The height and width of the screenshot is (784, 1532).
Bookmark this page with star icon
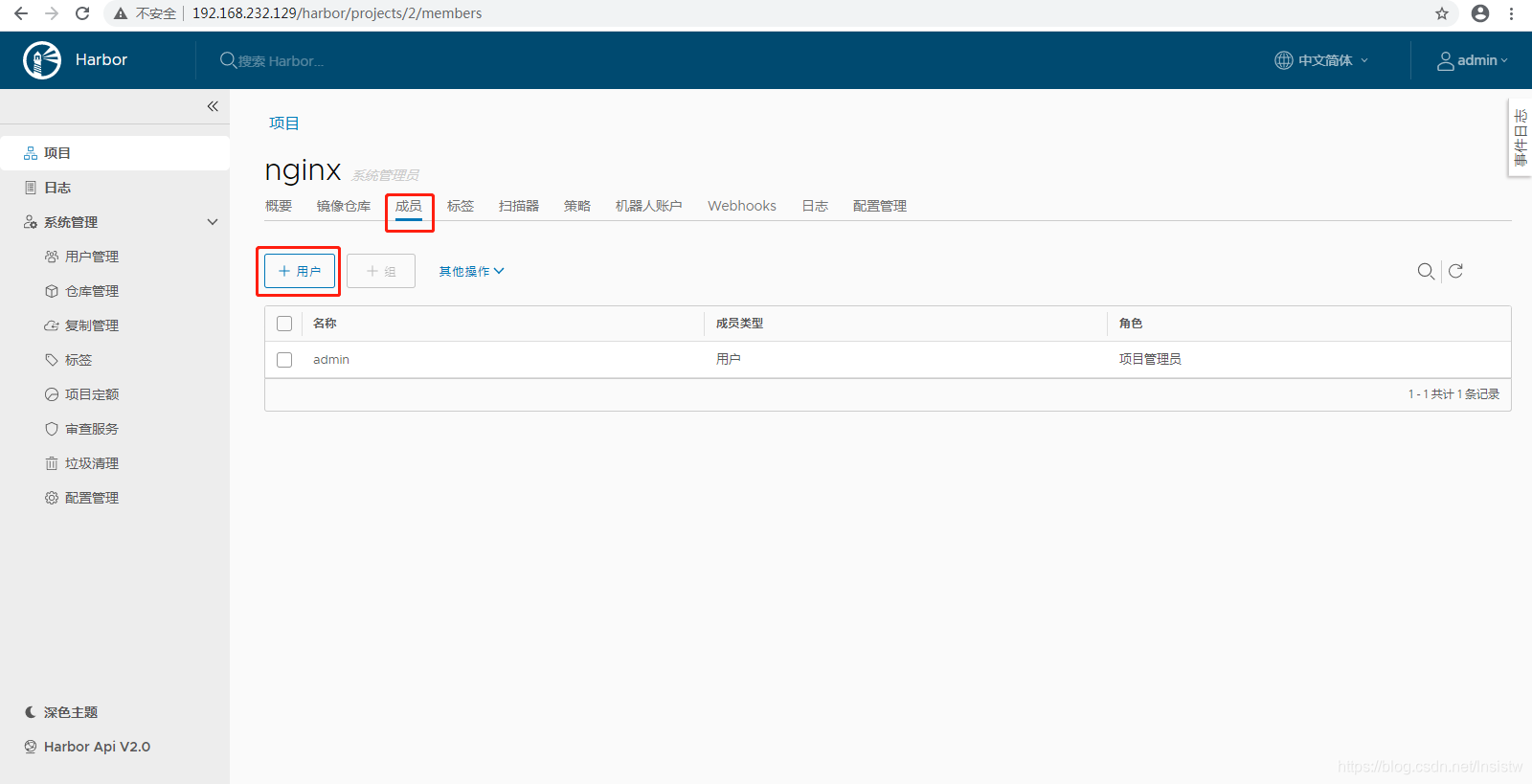[1442, 13]
